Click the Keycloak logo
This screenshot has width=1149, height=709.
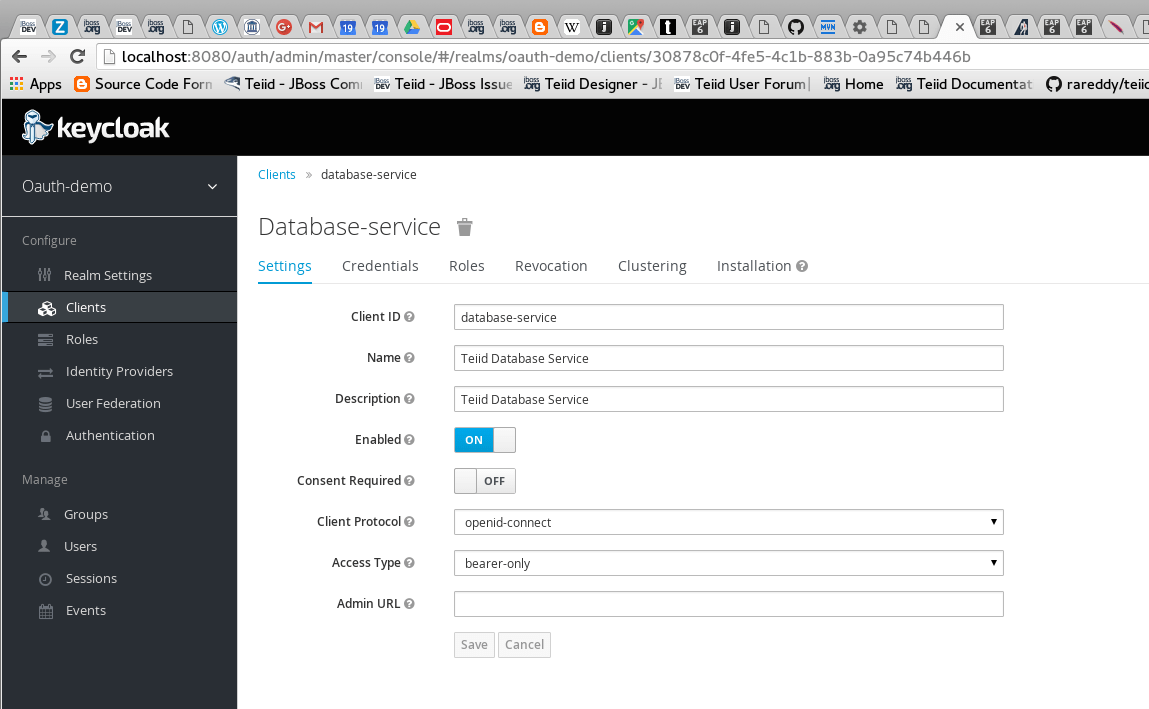[95, 127]
